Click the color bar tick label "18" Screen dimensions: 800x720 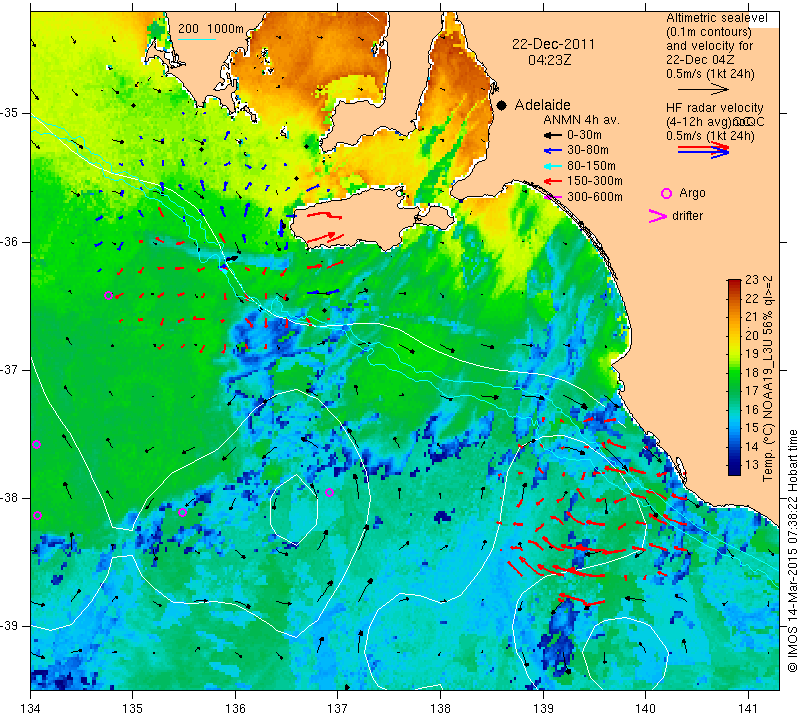point(752,373)
